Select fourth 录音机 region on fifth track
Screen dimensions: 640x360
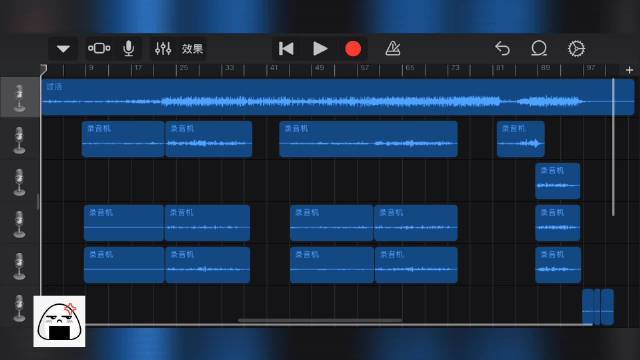click(x=416, y=265)
